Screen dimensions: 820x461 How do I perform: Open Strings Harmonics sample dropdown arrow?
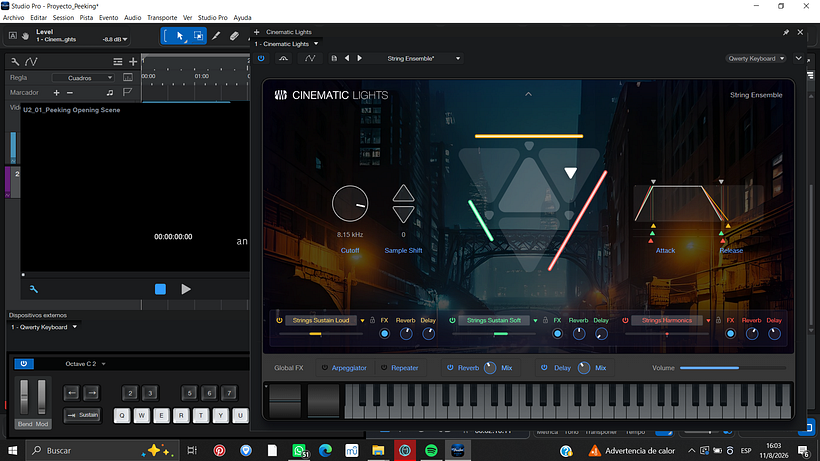(x=708, y=320)
